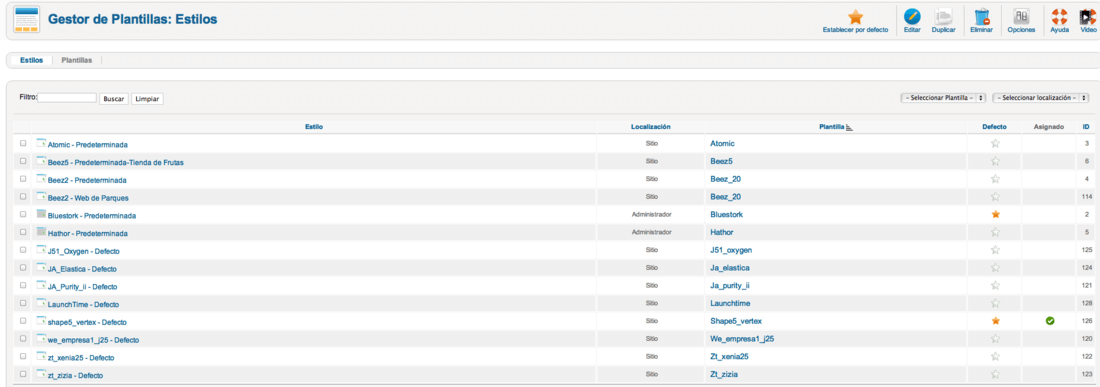The width and height of the screenshot is (1100, 387).
Task: Click the Gestor de Plantillas header icon
Action: [27, 19]
